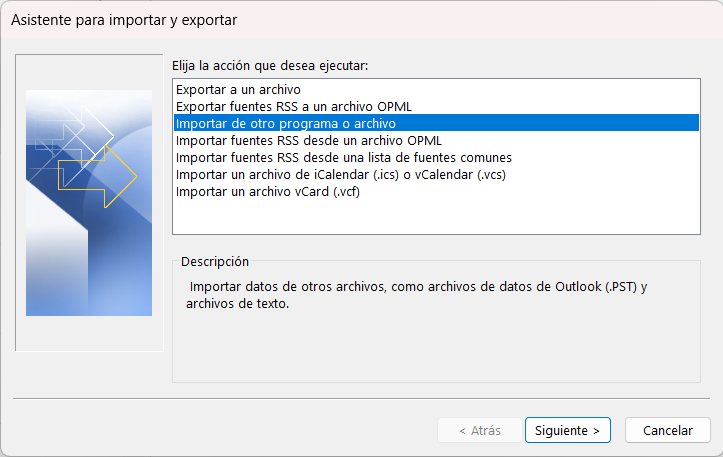Choose 'Importar un archivo vCard (.vcf)'
Screen dimensions: 723x457
[x=267, y=191]
